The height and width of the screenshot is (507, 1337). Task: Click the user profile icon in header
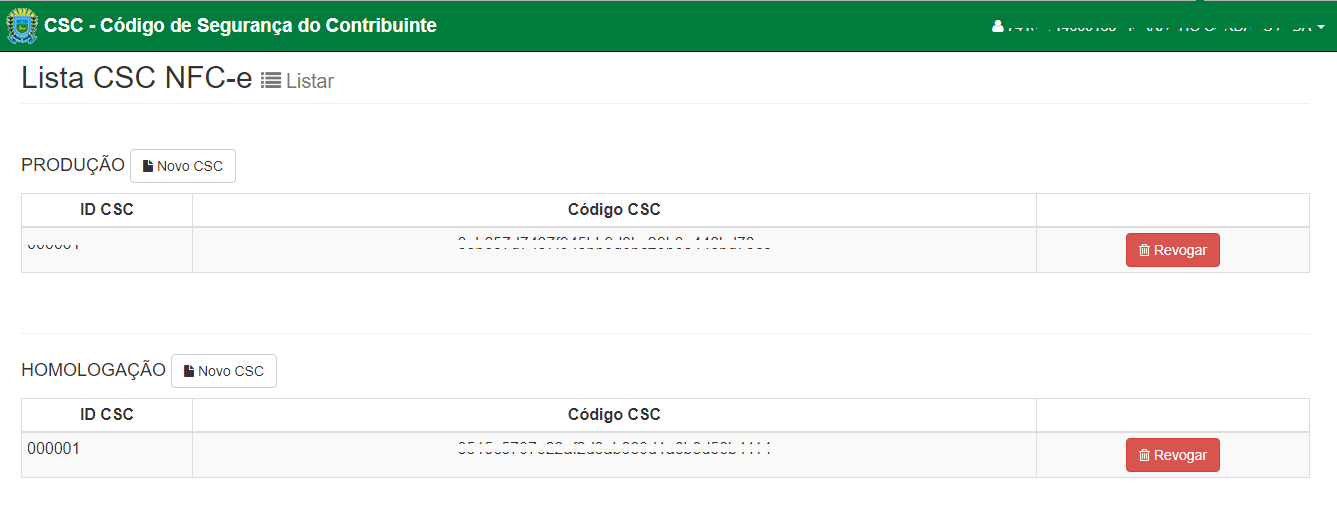[997, 26]
